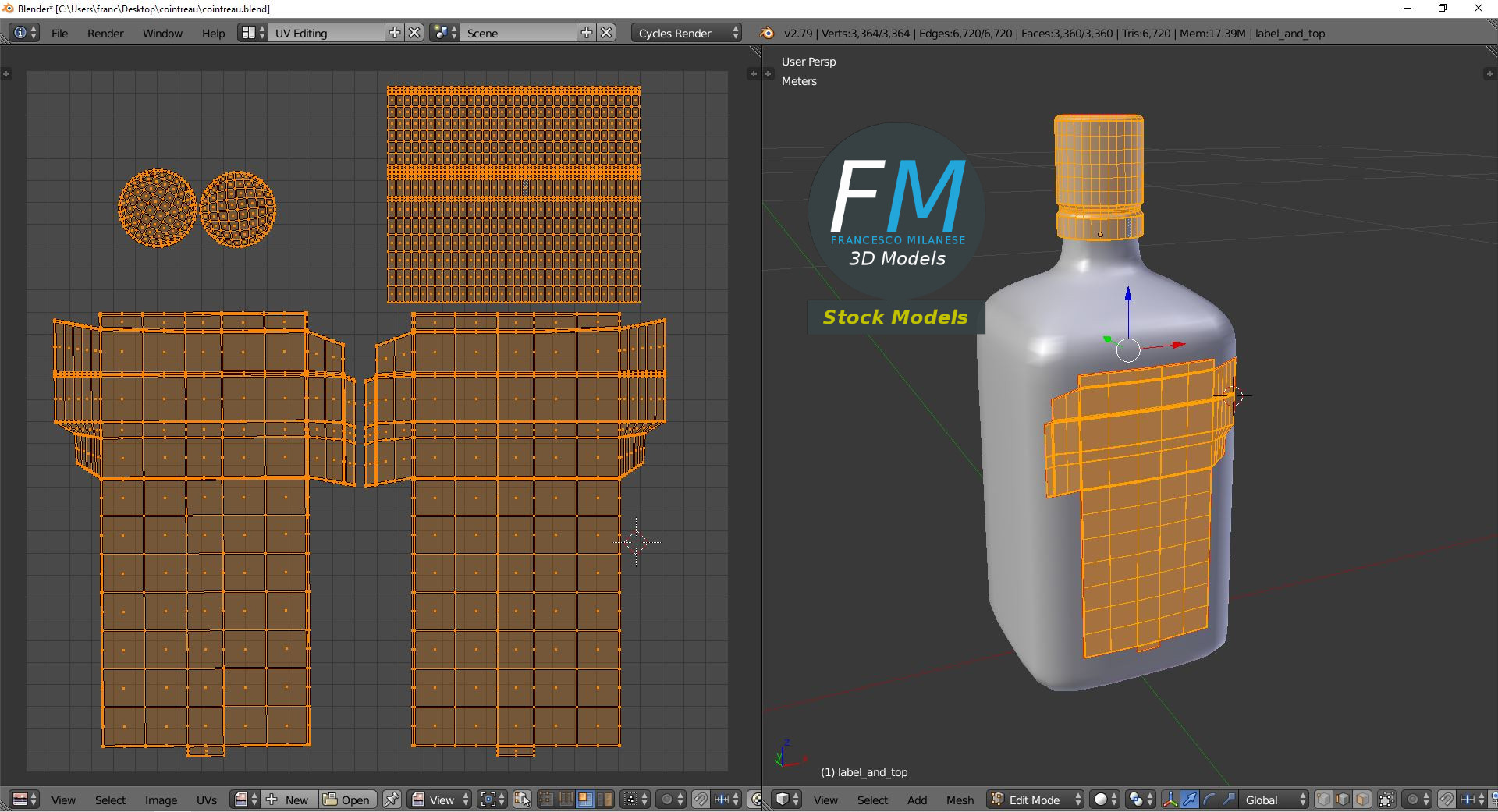Click the 'User Persp' viewport label
Viewport: 1498px width, 812px height.
808,62
